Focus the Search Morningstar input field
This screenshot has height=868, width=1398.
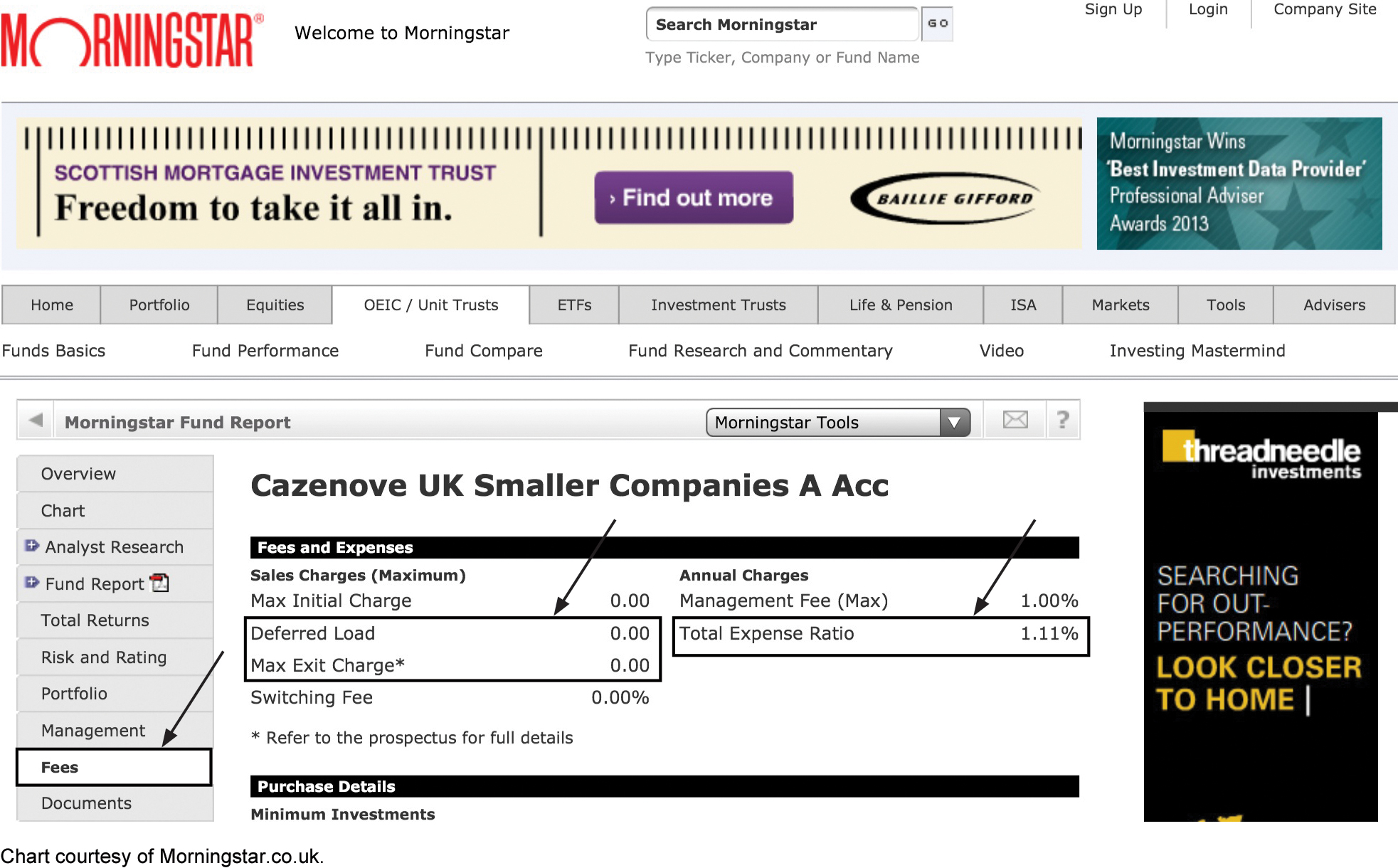click(x=783, y=24)
